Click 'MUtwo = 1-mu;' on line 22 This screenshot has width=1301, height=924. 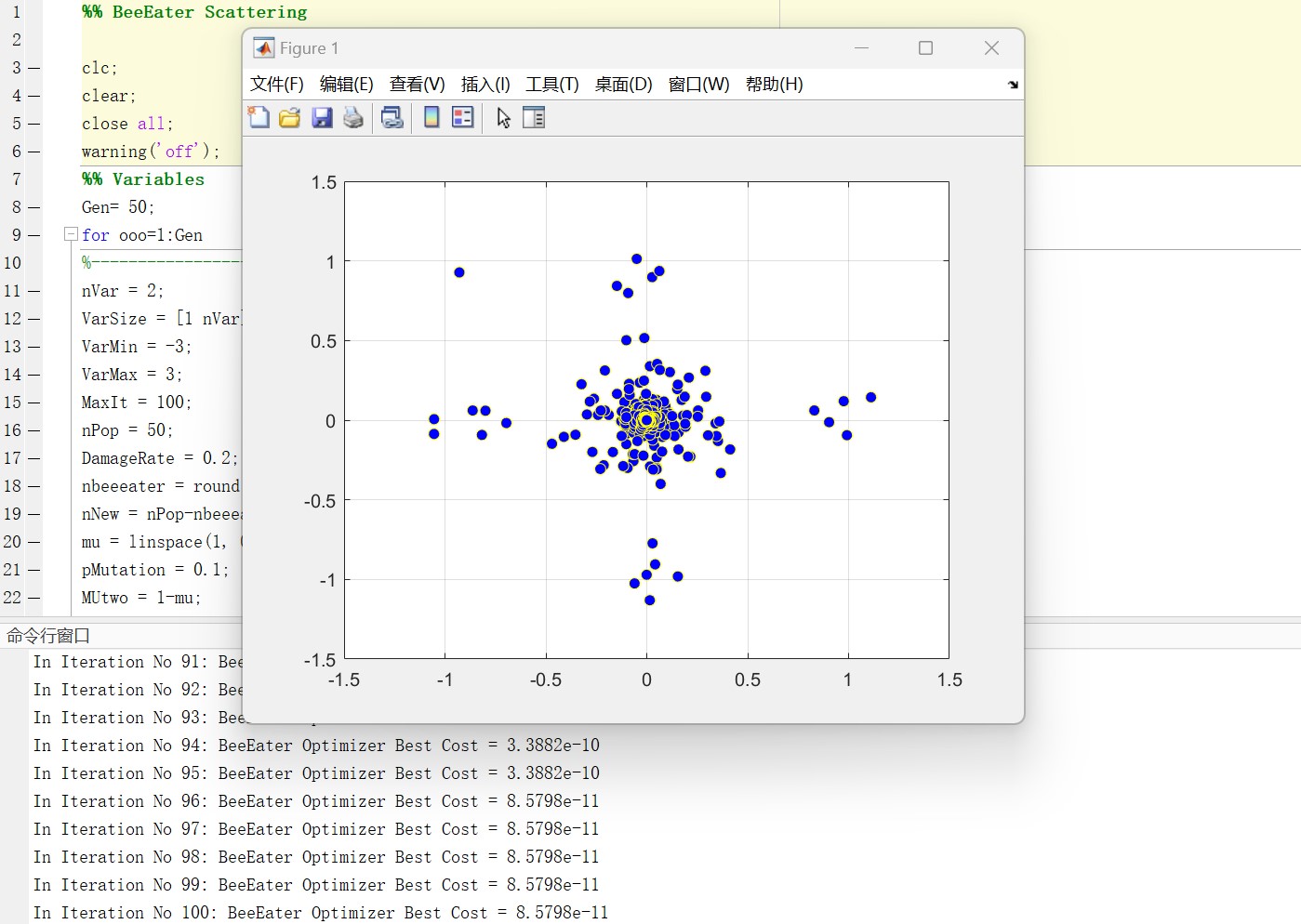coord(141,598)
